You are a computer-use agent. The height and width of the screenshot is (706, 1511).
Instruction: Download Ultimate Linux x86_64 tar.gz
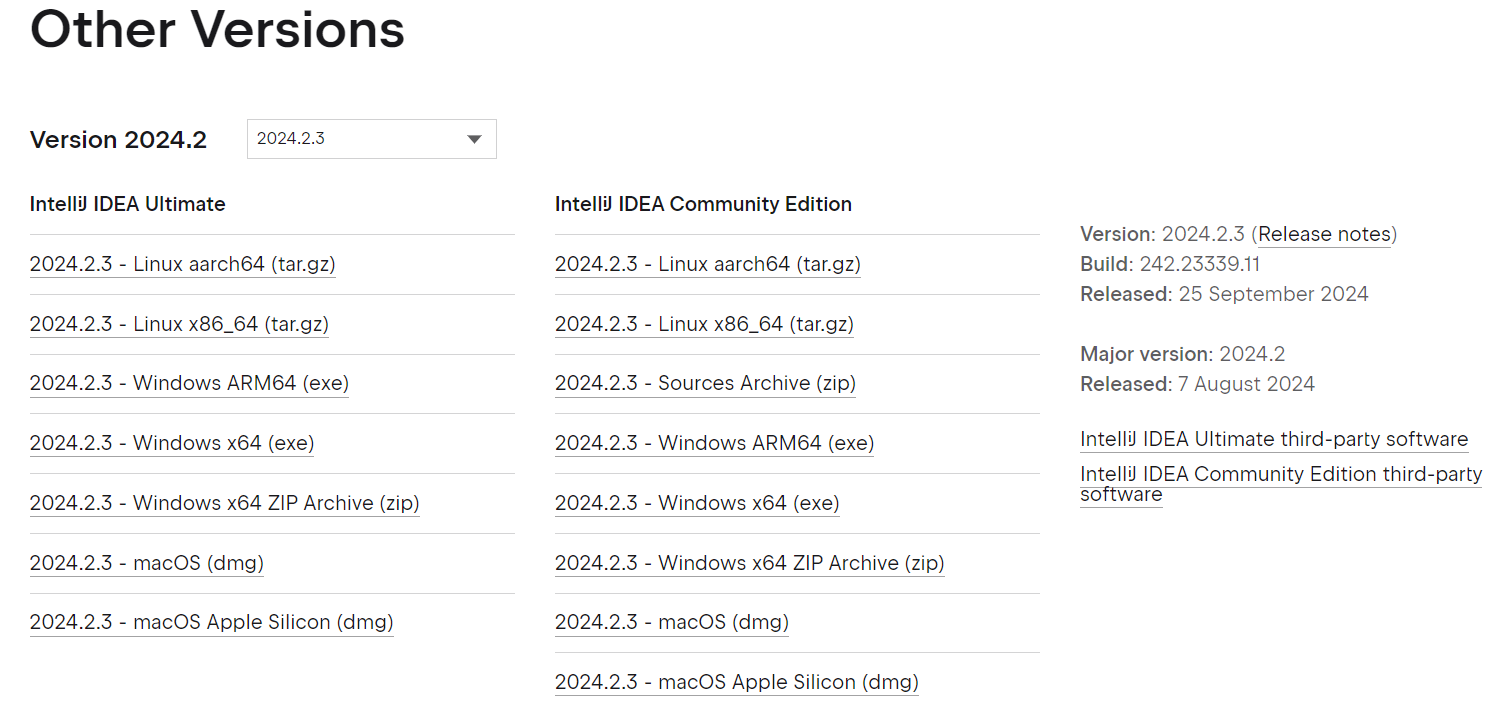click(179, 324)
